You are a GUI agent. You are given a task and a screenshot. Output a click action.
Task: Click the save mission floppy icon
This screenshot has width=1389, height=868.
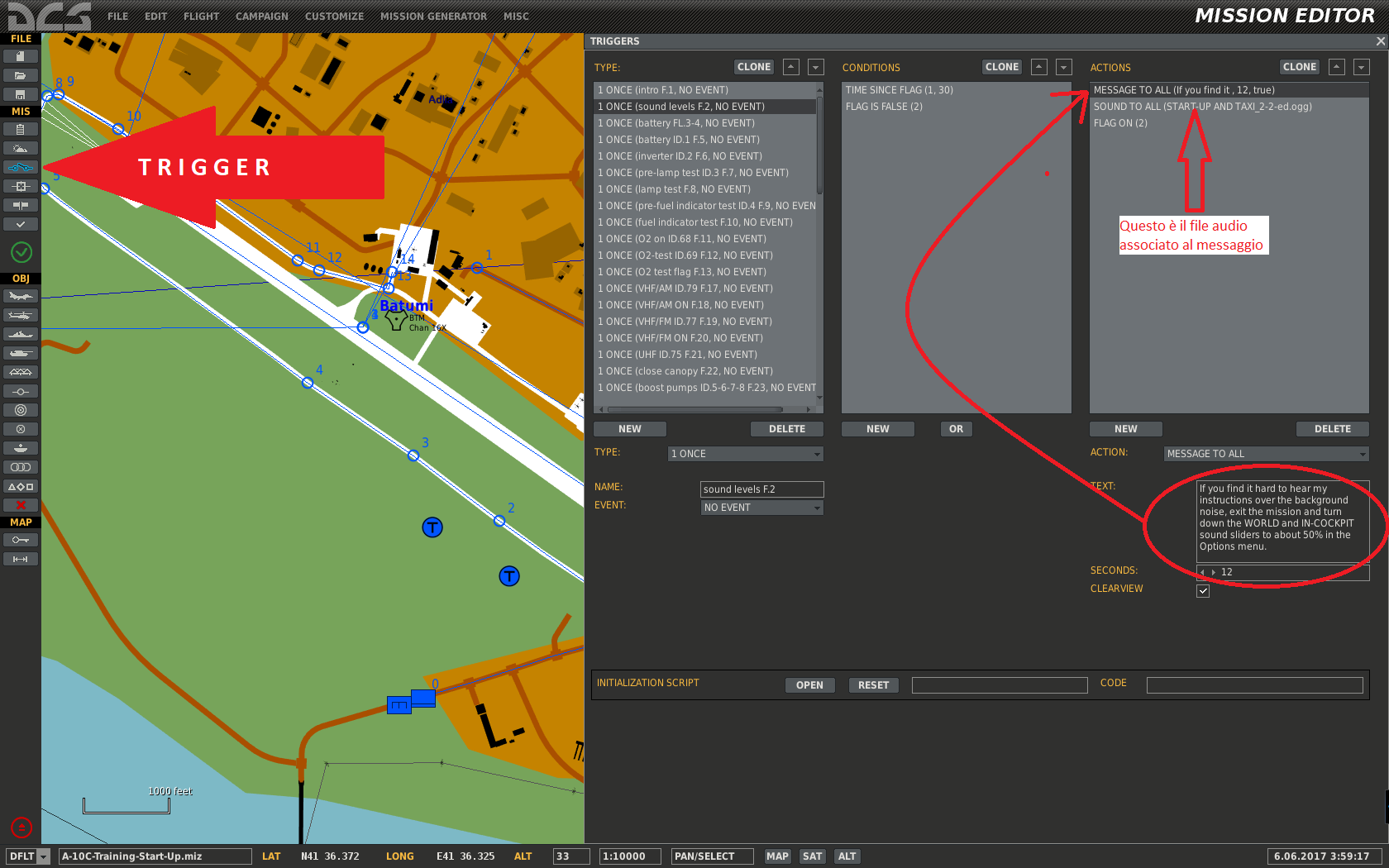click(21, 94)
